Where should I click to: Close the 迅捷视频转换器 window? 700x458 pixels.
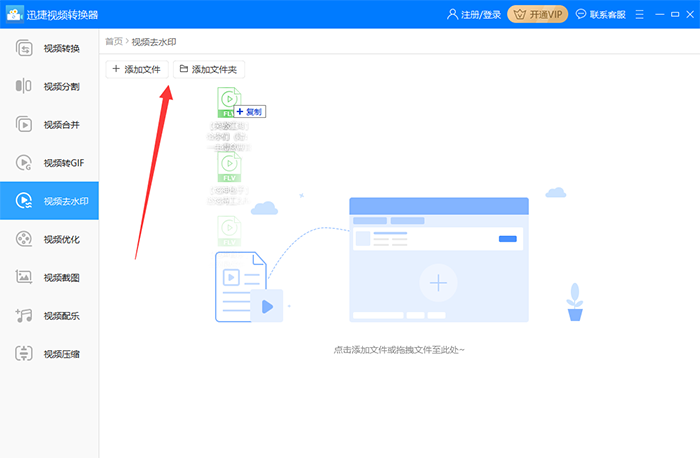[x=690, y=15]
